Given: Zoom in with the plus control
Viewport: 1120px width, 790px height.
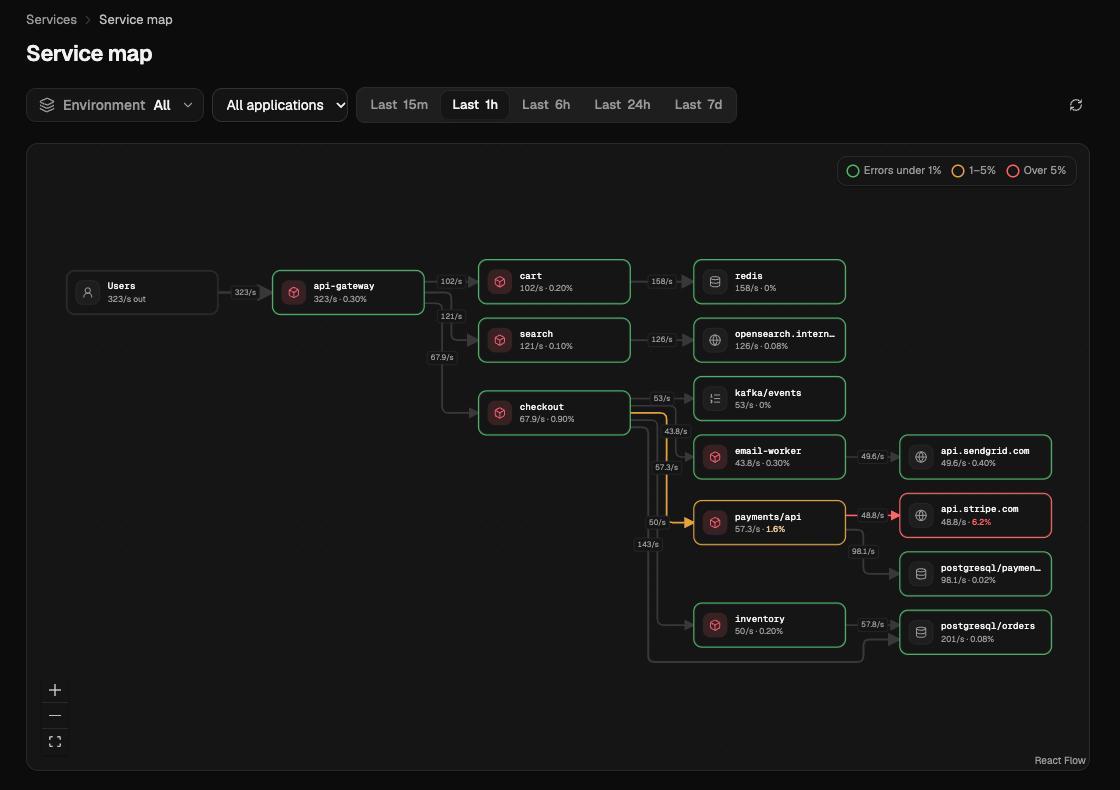Looking at the screenshot, I should (55, 690).
